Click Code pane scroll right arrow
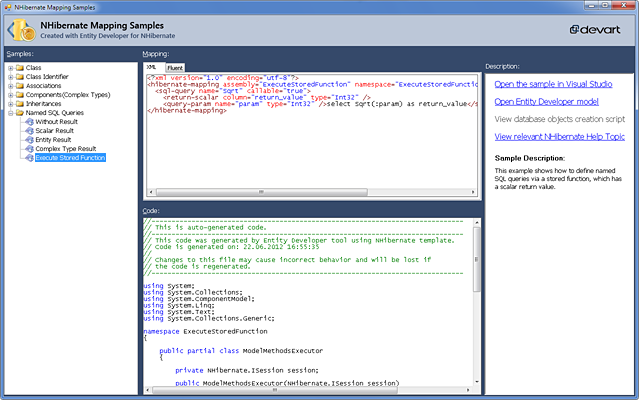The height and width of the screenshot is (400, 639). click(468, 390)
